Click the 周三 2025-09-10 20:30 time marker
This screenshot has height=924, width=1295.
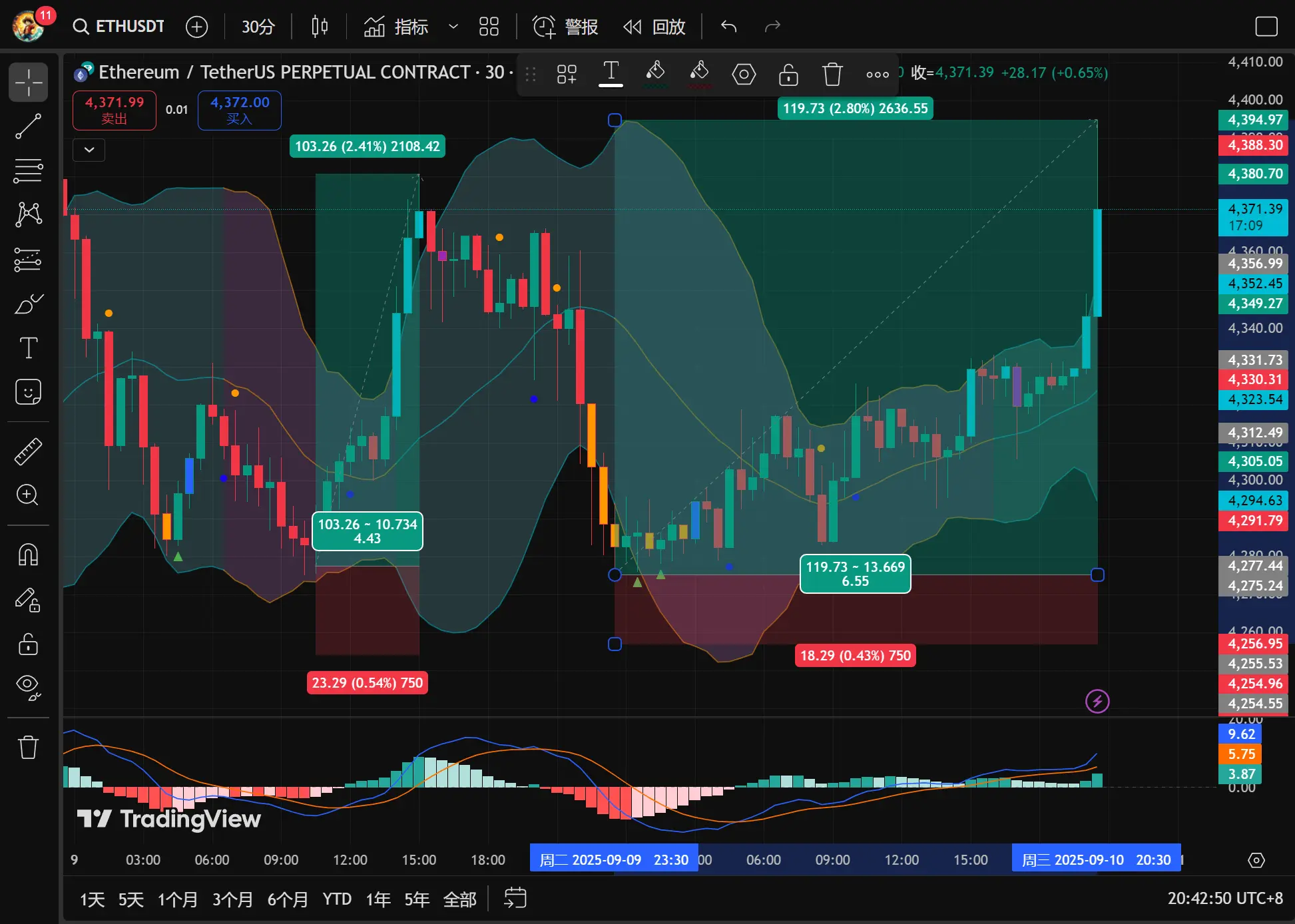pos(1096,859)
